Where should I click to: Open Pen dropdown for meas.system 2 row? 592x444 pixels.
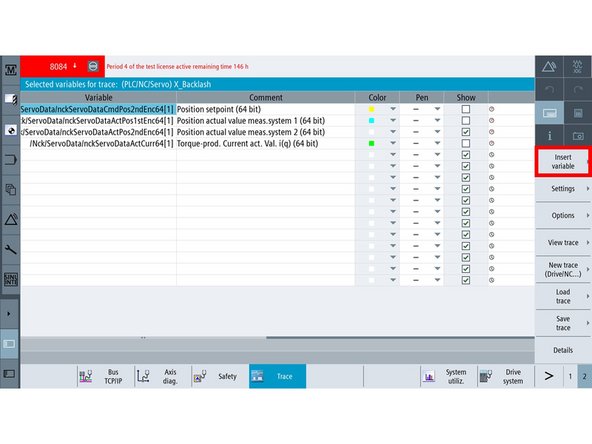click(x=437, y=132)
